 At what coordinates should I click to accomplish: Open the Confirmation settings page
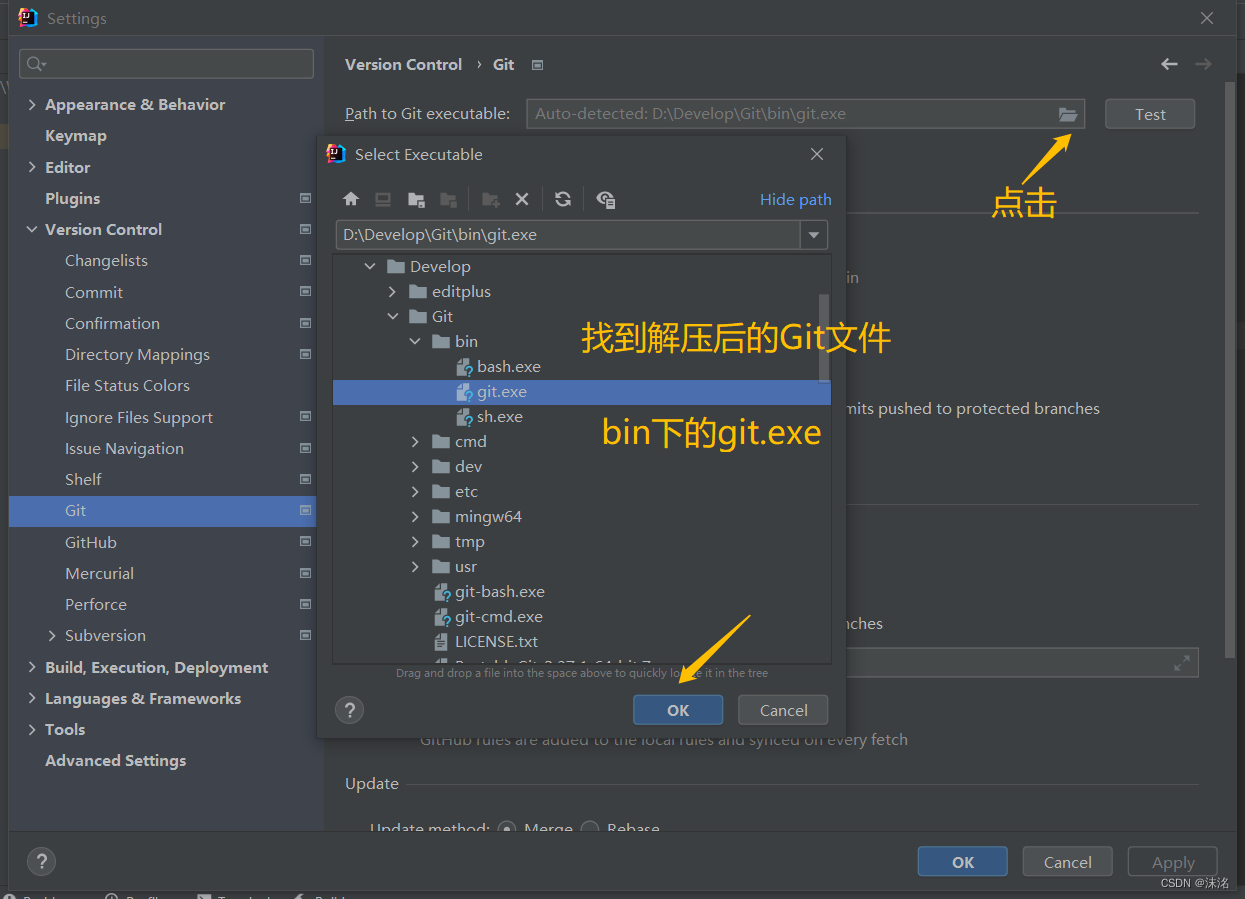(x=112, y=323)
